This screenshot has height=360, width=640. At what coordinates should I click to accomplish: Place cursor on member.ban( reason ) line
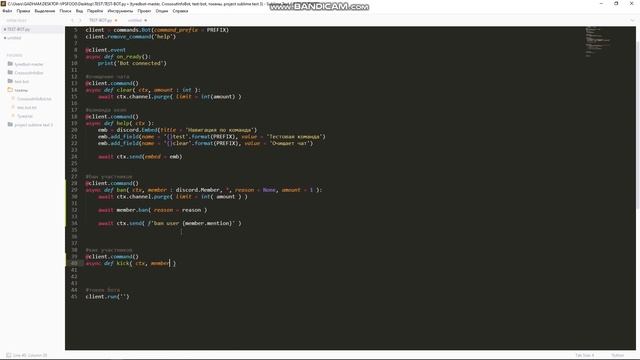pos(153,210)
